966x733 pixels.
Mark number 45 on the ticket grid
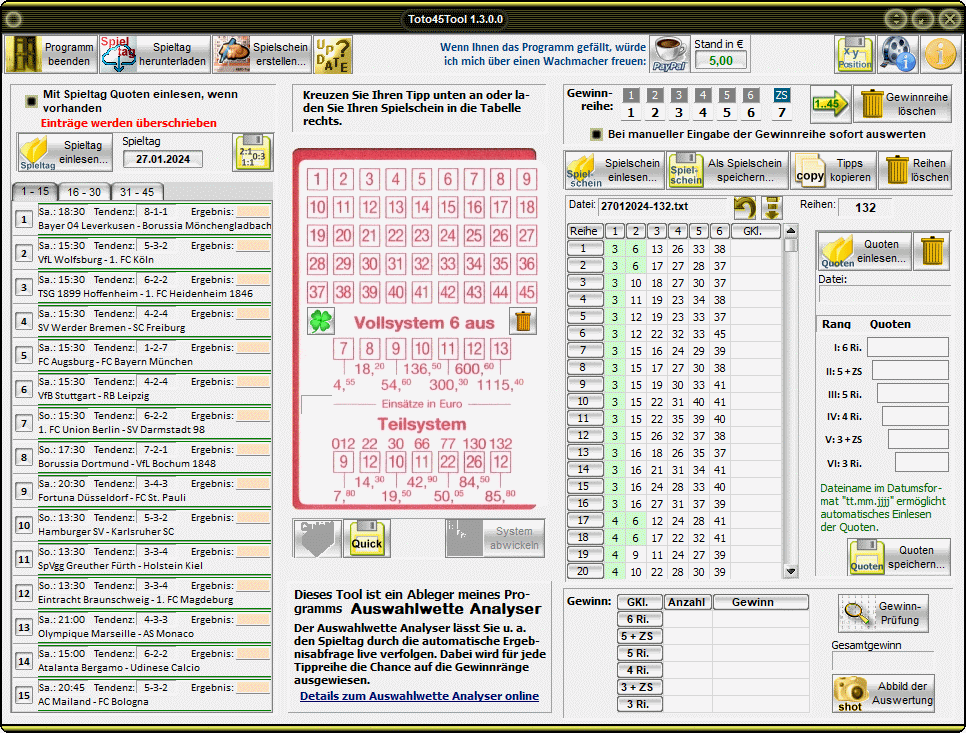point(526,292)
